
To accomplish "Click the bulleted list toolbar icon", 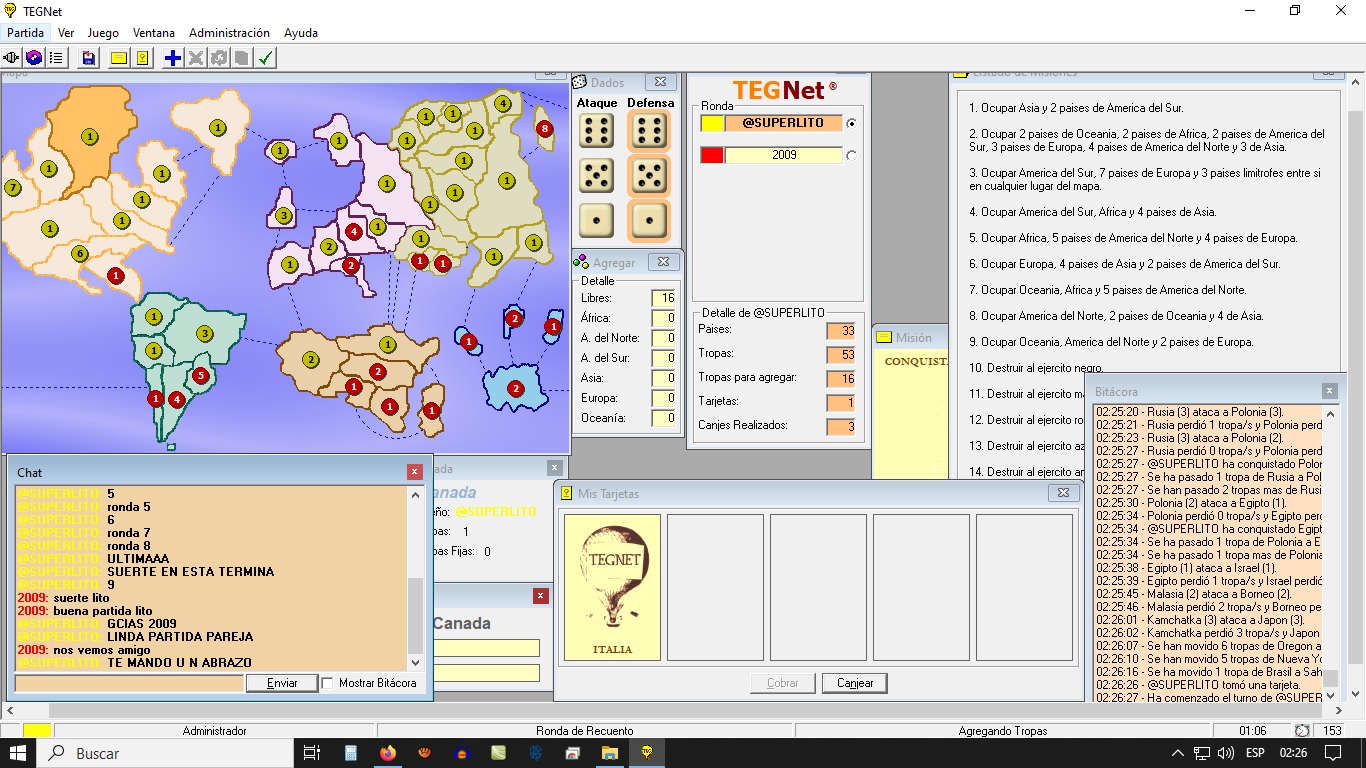I will [x=57, y=58].
